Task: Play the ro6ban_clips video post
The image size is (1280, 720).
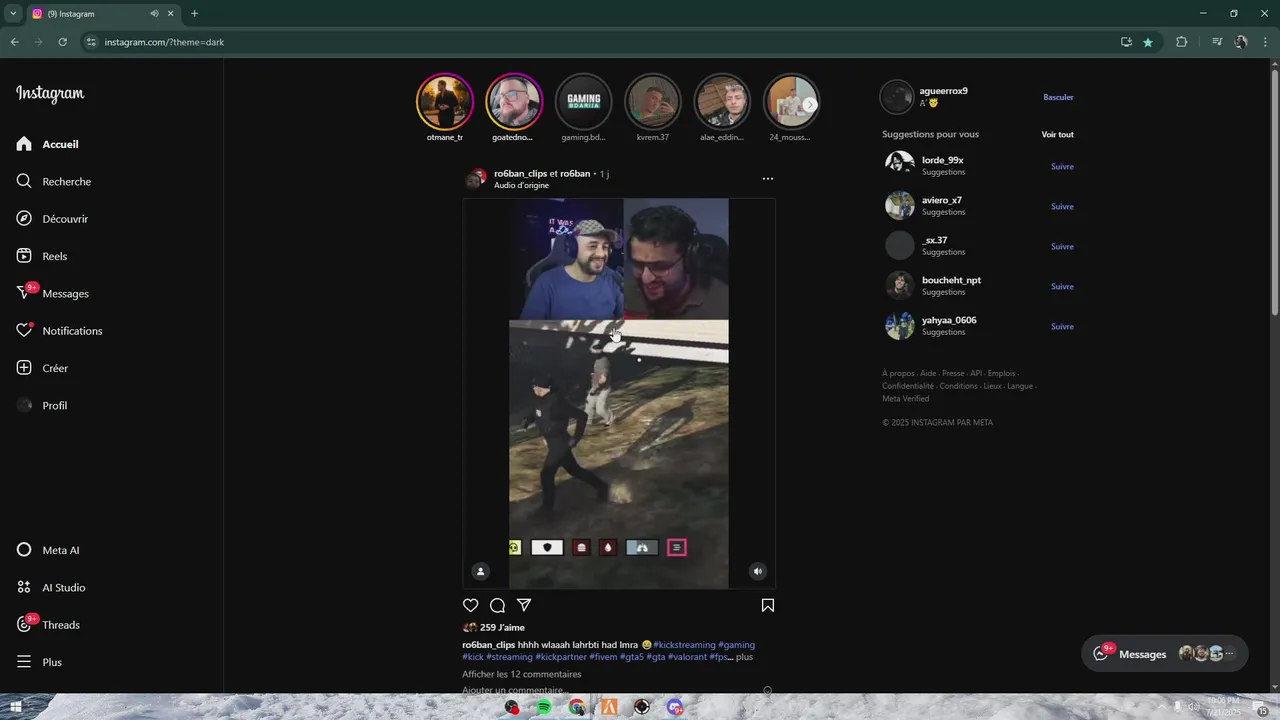Action: tap(618, 393)
